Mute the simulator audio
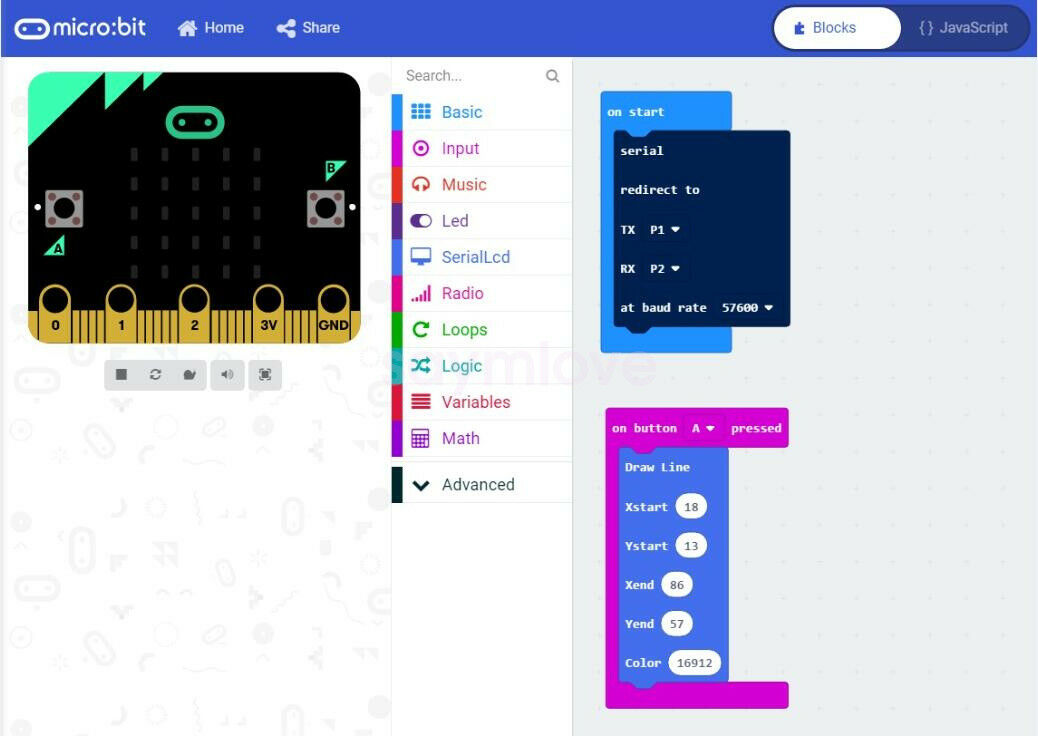The image size is (1038, 736). click(x=227, y=375)
